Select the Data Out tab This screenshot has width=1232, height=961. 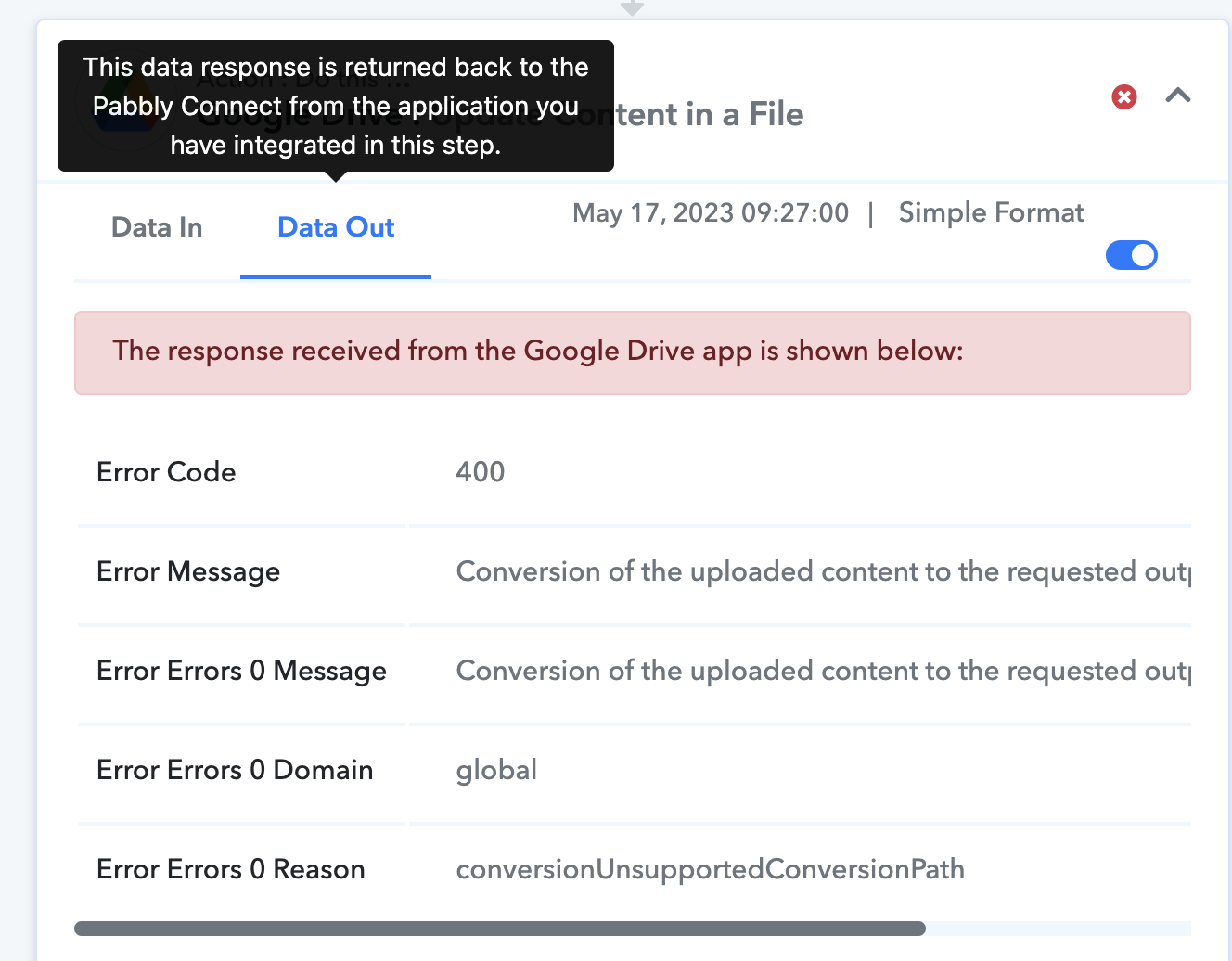coord(336,227)
